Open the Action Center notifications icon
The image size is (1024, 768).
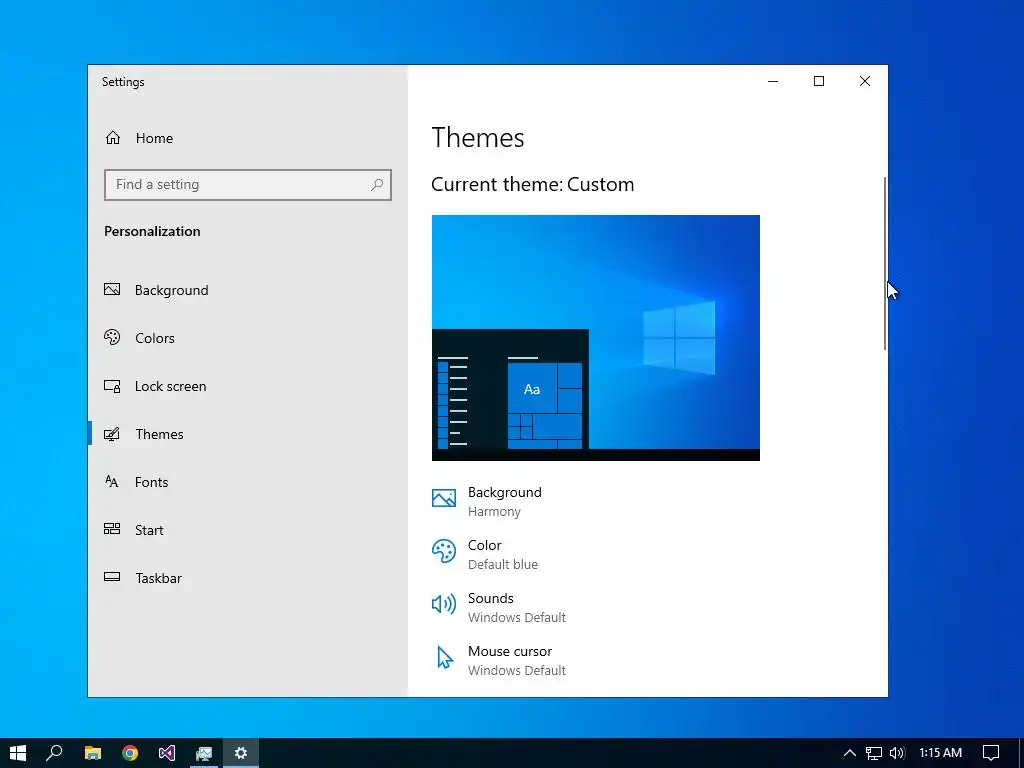(x=991, y=753)
